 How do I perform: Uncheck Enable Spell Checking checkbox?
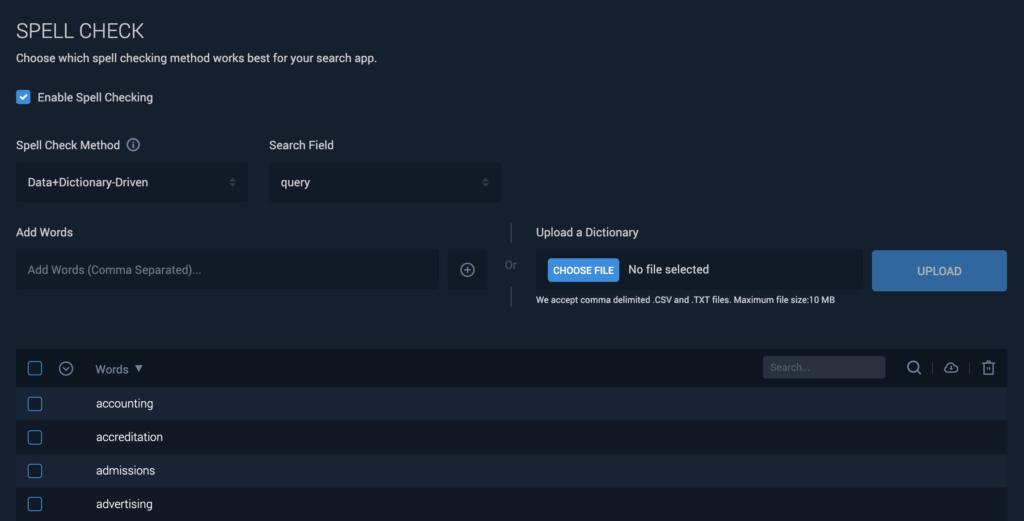pos(24,97)
